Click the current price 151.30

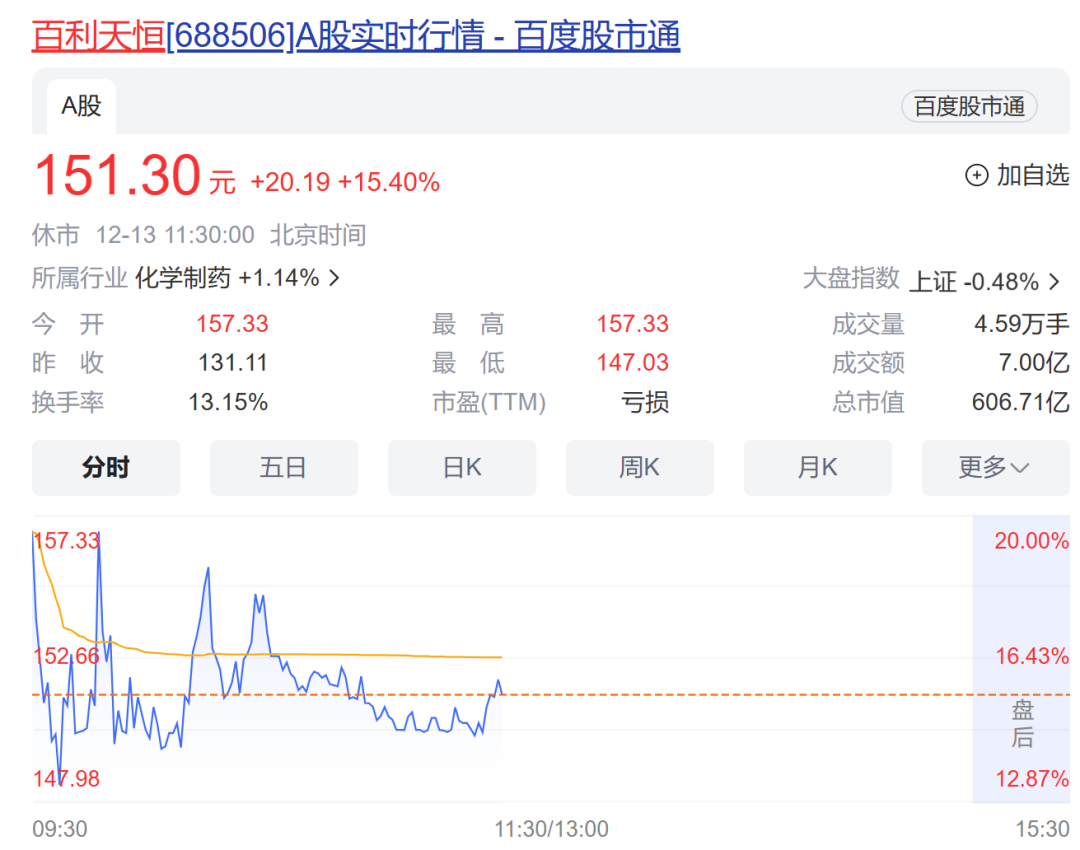117,176
